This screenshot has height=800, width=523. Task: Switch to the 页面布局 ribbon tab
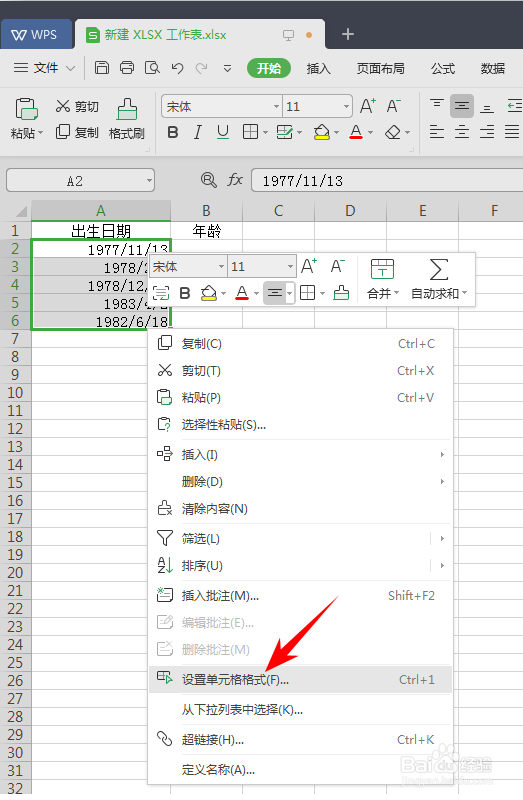tap(380, 68)
